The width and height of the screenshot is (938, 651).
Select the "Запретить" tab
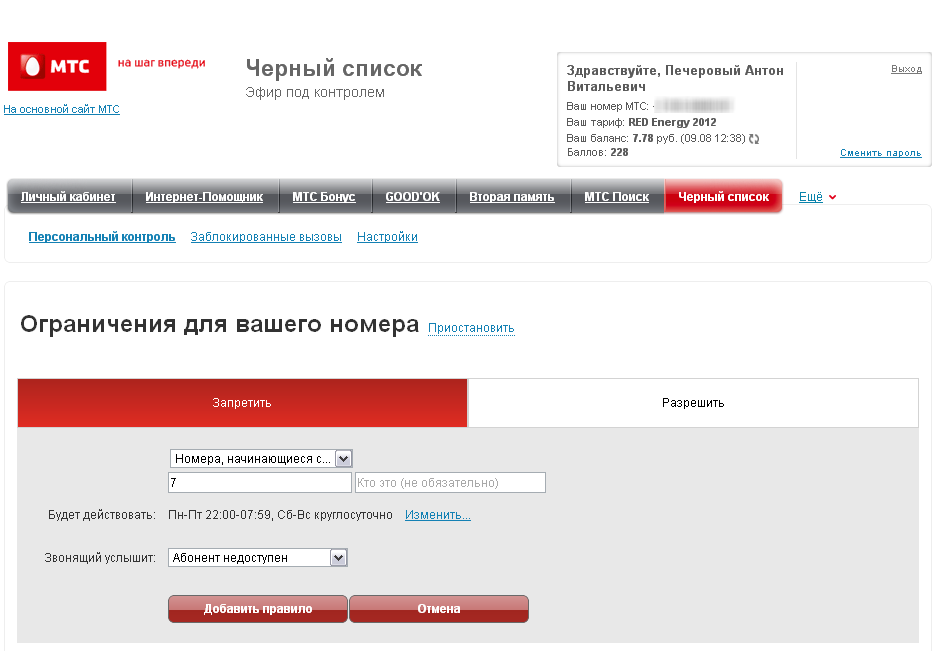pyautogui.click(x=242, y=403)
